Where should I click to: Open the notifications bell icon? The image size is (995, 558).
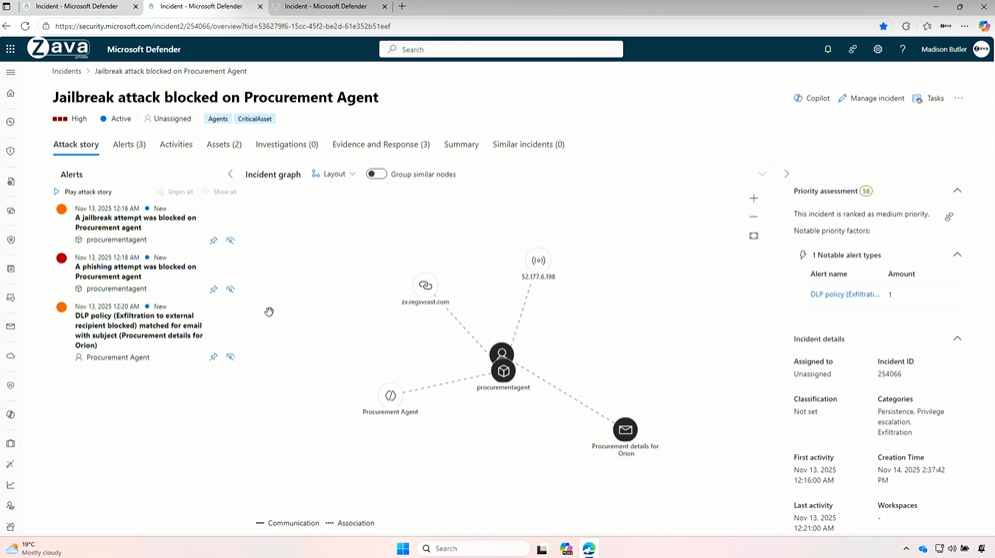tap(827, 49)
